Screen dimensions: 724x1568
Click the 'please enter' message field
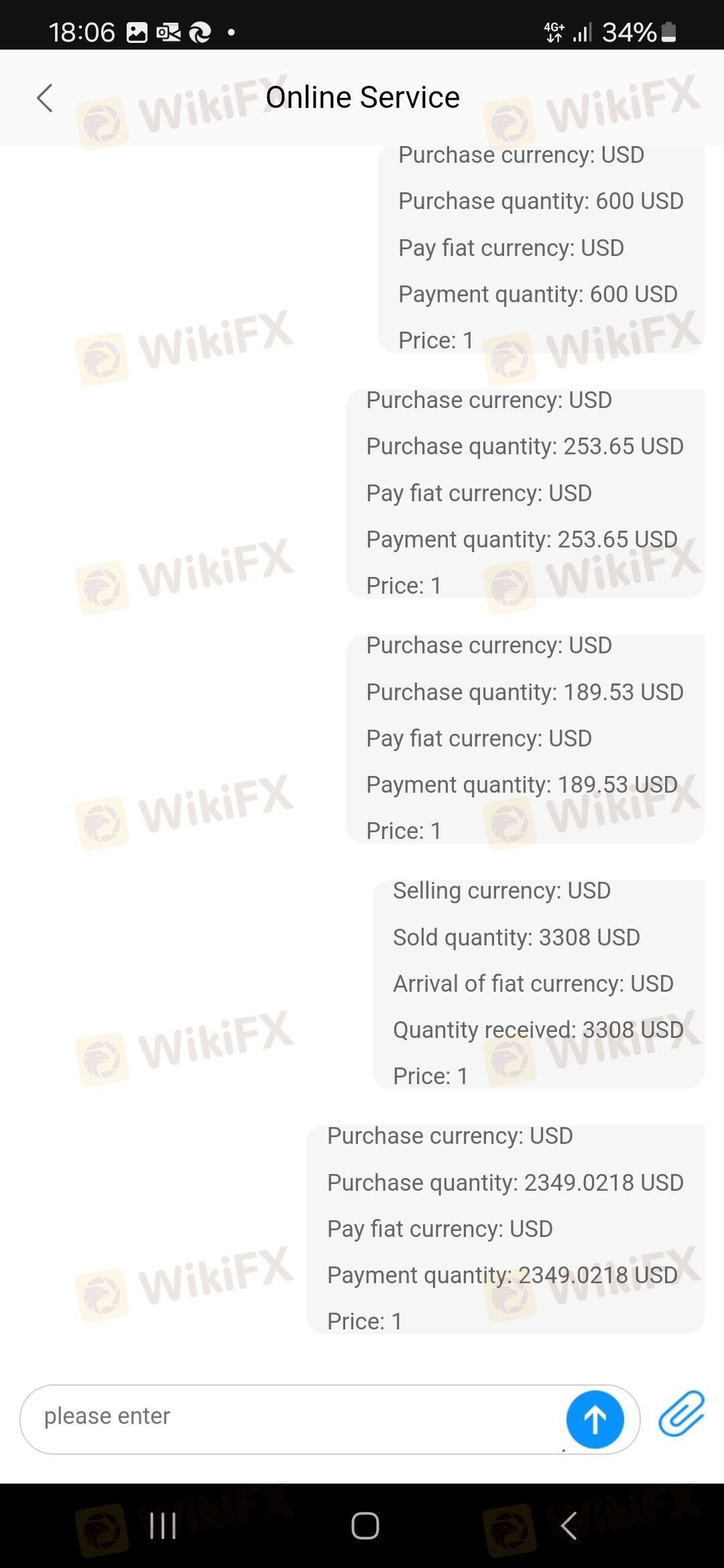[x=288, y=1416]
